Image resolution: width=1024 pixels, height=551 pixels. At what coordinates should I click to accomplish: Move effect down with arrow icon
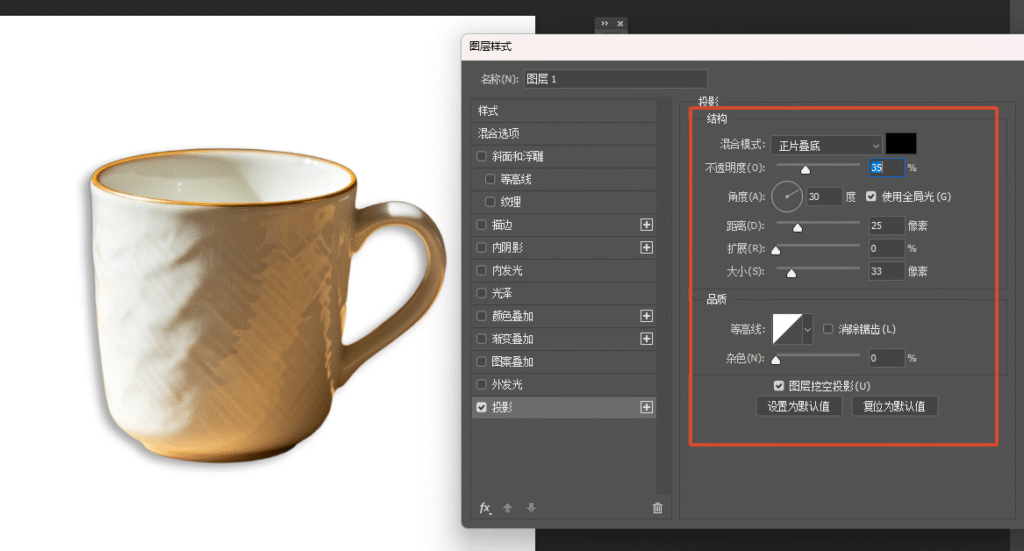(531, 508)
